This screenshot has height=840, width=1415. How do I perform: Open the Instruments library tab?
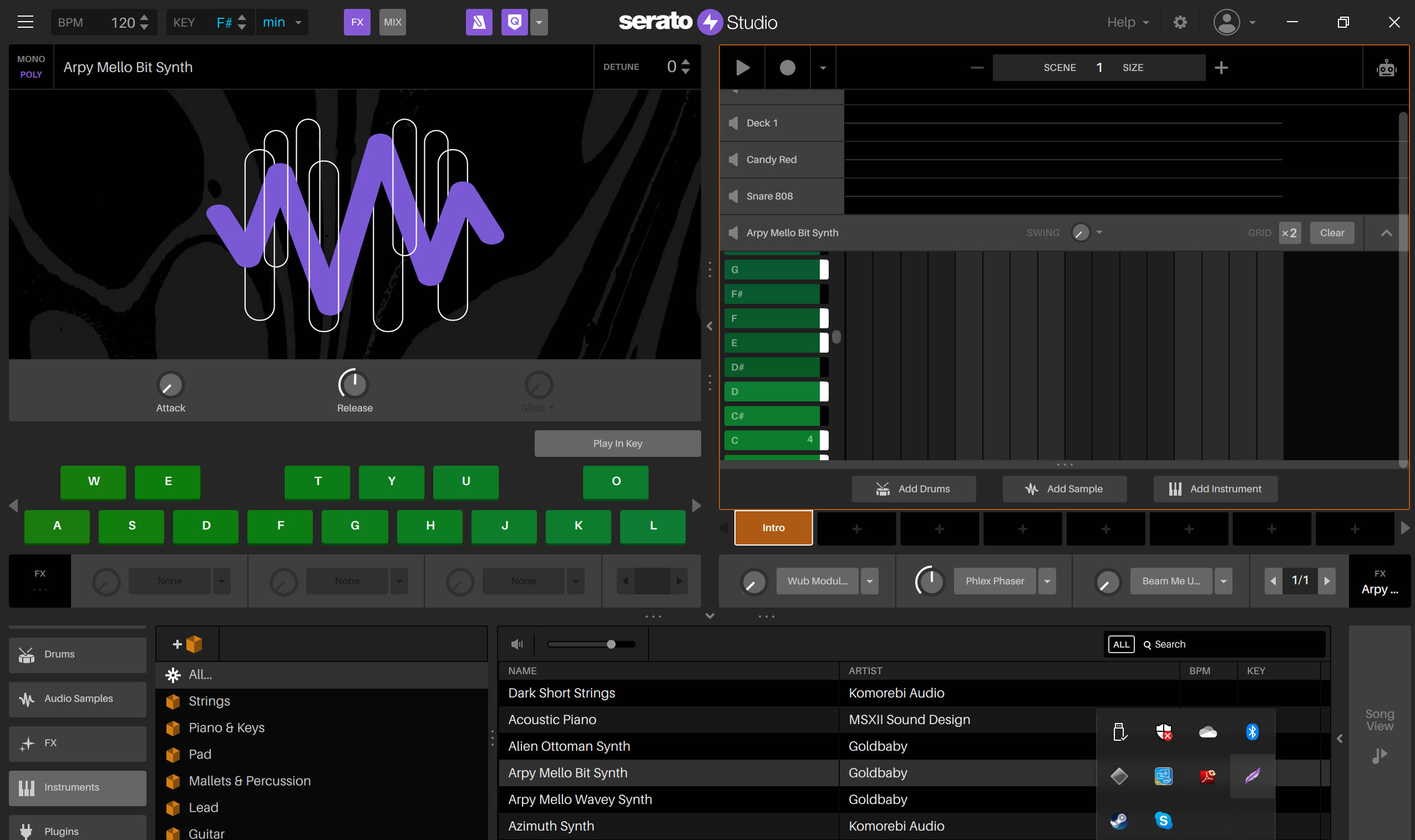tap(78, 788)
